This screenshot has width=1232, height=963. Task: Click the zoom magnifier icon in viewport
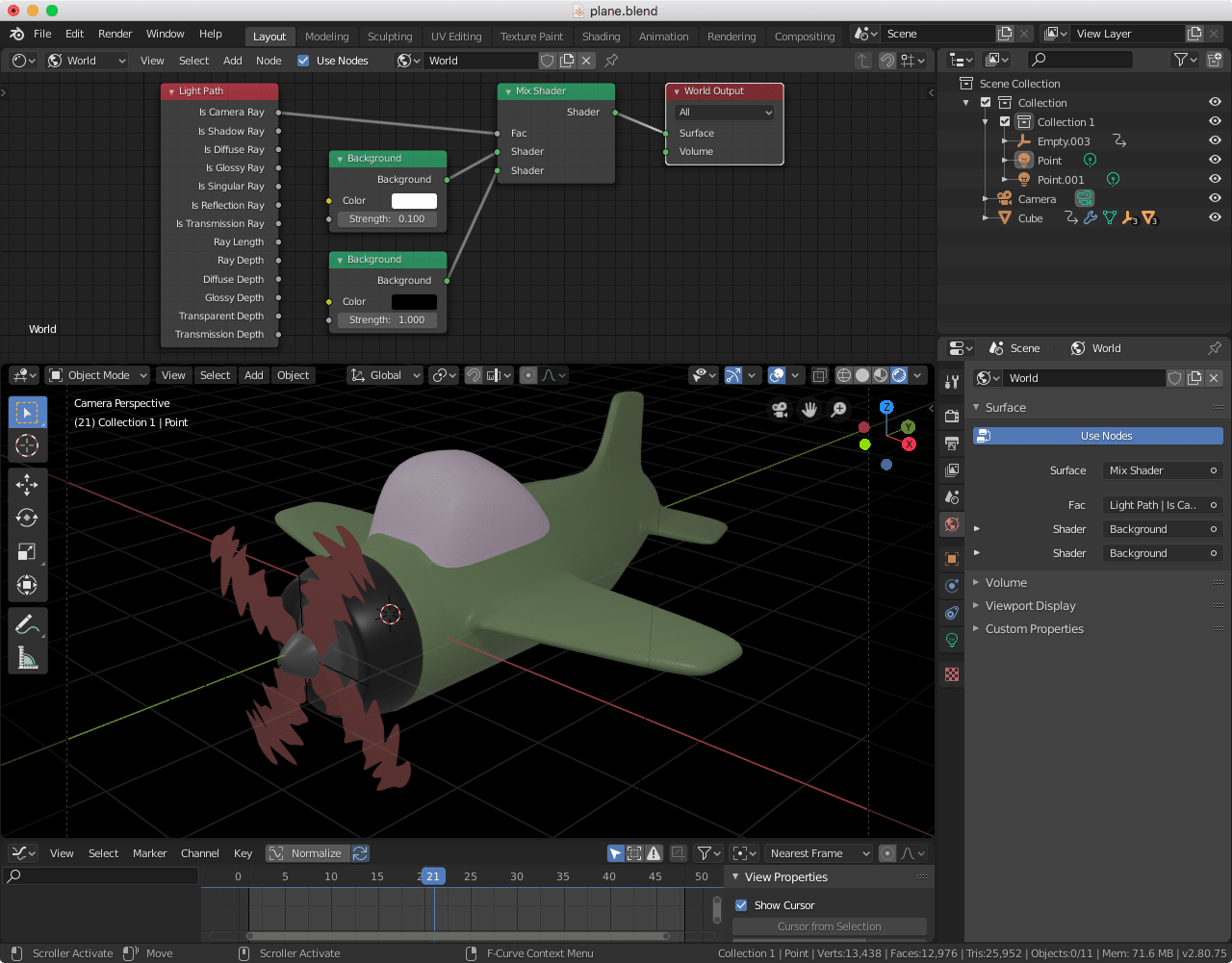839,410
